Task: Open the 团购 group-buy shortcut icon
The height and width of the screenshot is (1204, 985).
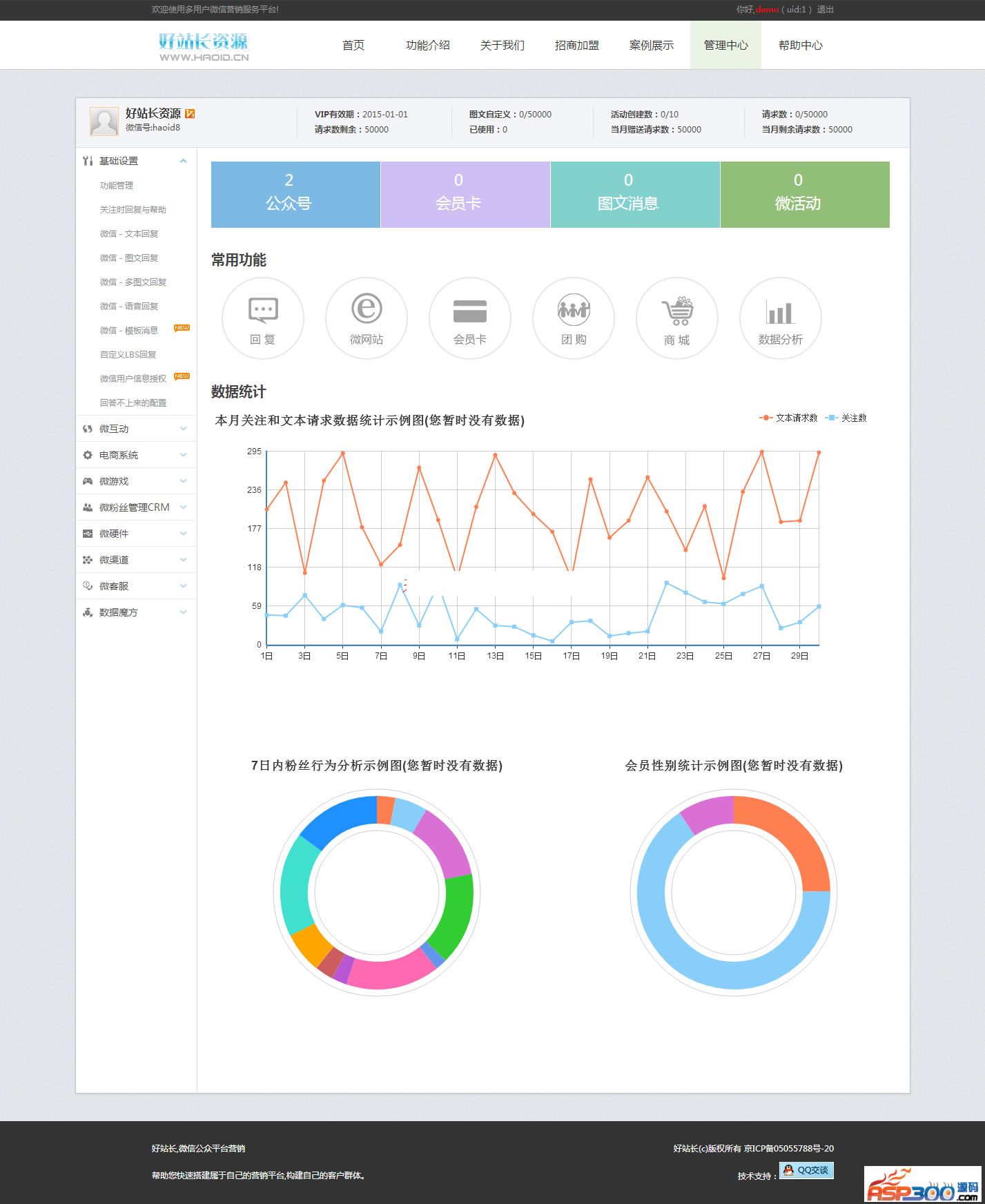Action: (574, 318)
